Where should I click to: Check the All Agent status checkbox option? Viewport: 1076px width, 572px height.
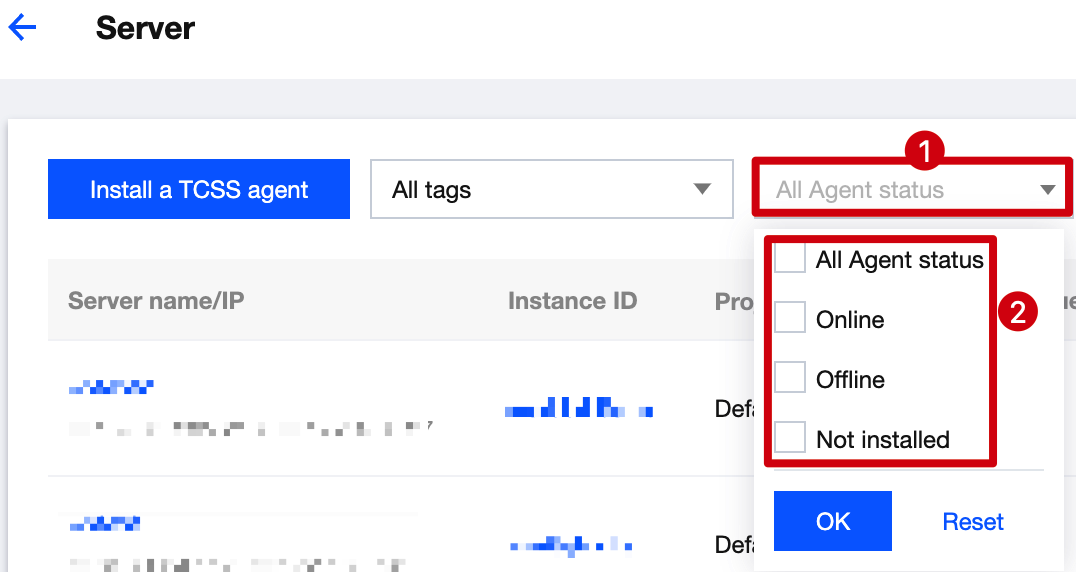[790, 260]
